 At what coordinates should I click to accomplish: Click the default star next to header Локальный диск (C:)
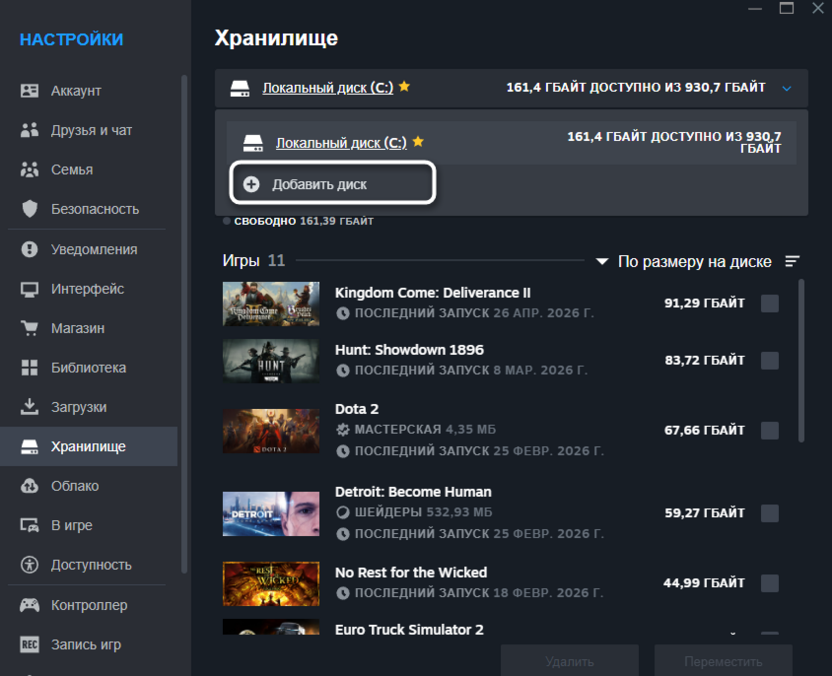(404, 86)
